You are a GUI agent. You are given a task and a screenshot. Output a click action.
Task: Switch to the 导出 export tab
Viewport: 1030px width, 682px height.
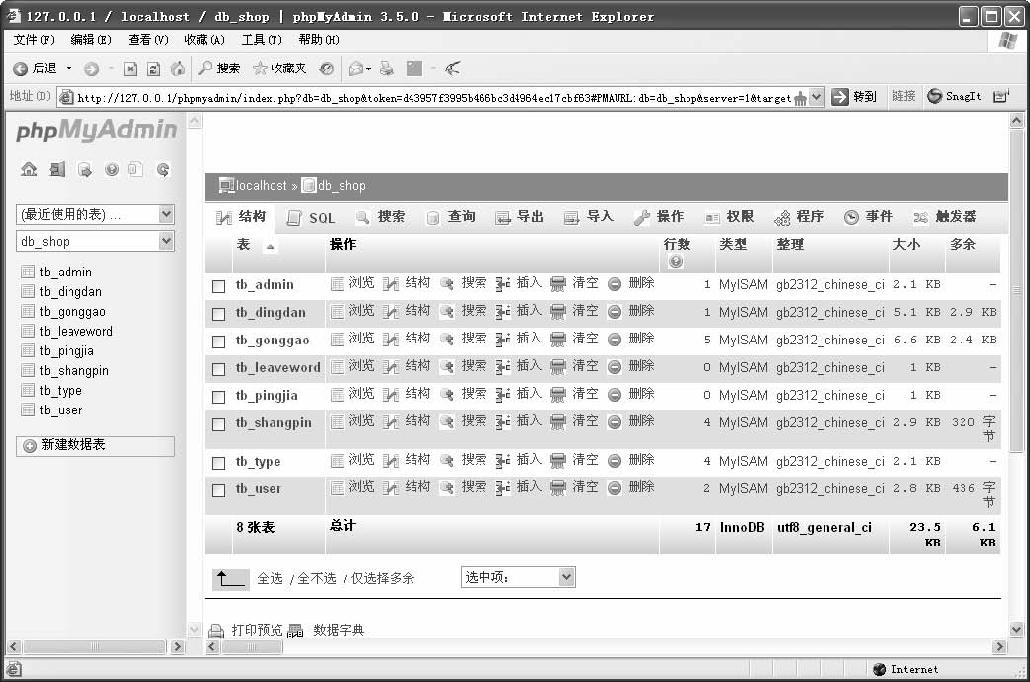(x=520, y=217)
